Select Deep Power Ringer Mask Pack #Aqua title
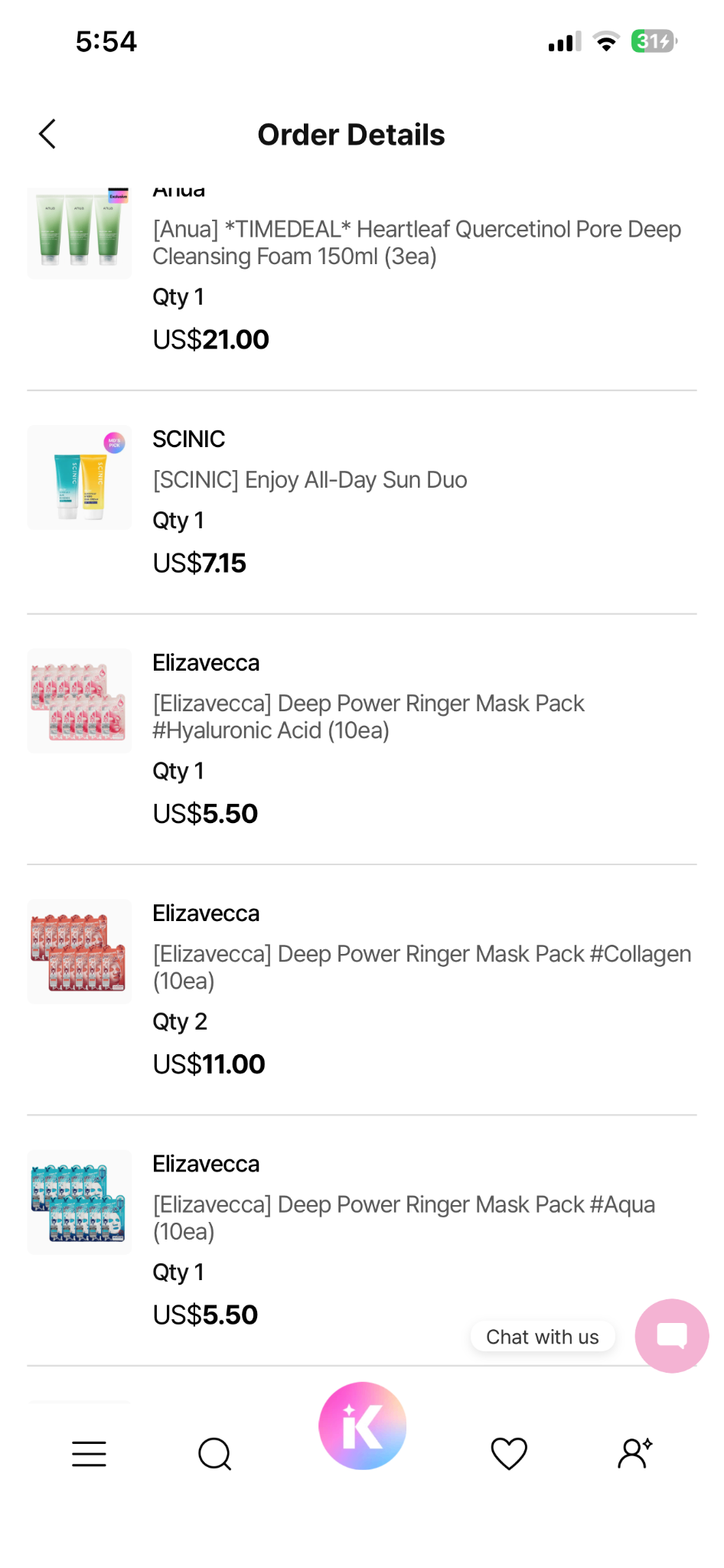The width and height of the screenshot is (724, 1568). [404, 1217]
